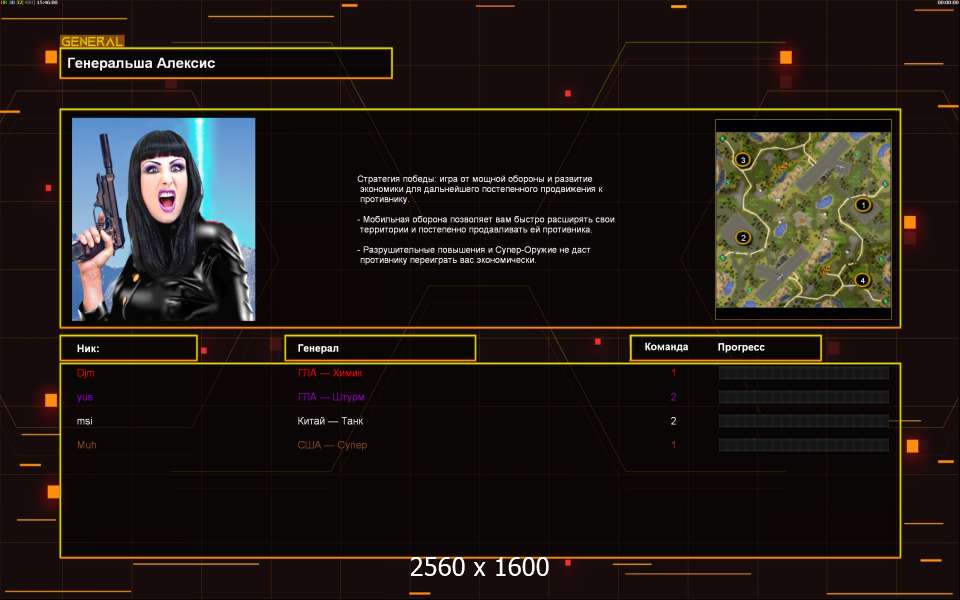Viewport: 960px width, 600px height.
Task: Click the Прогресс column header
Action: [x=741, y=347]
